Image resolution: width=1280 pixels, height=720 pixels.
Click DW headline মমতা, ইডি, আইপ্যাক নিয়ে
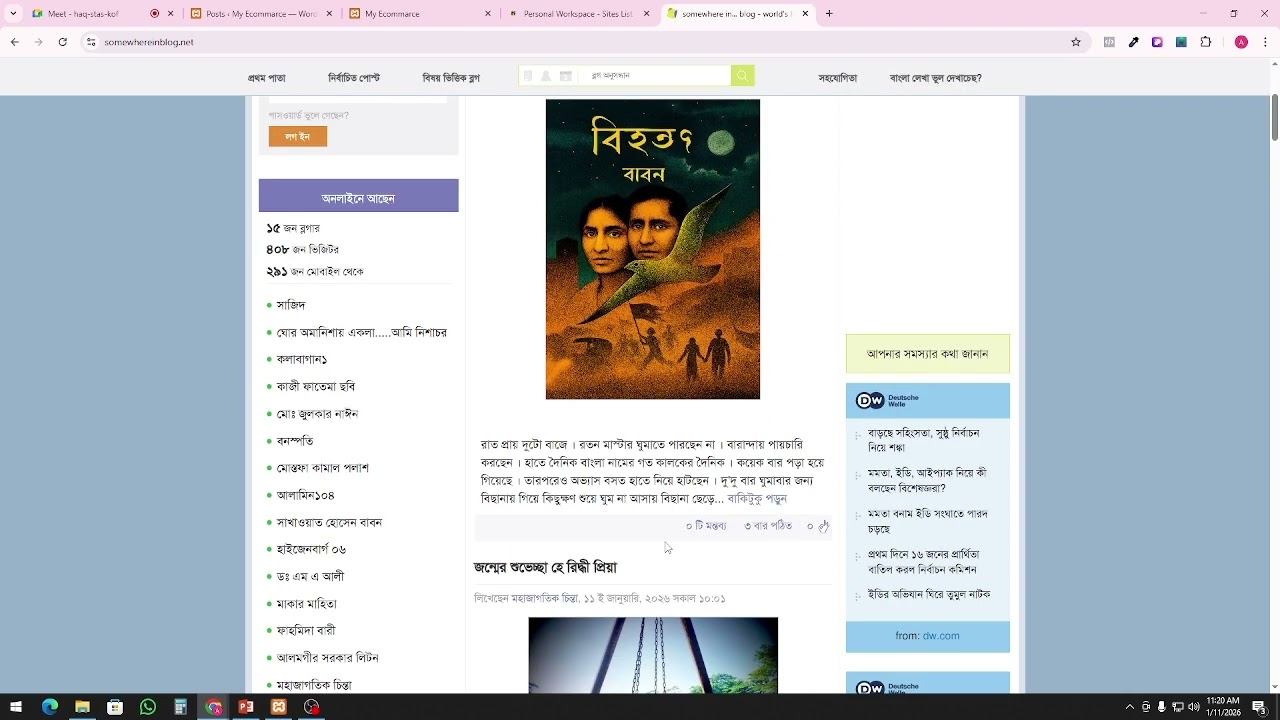927,481
